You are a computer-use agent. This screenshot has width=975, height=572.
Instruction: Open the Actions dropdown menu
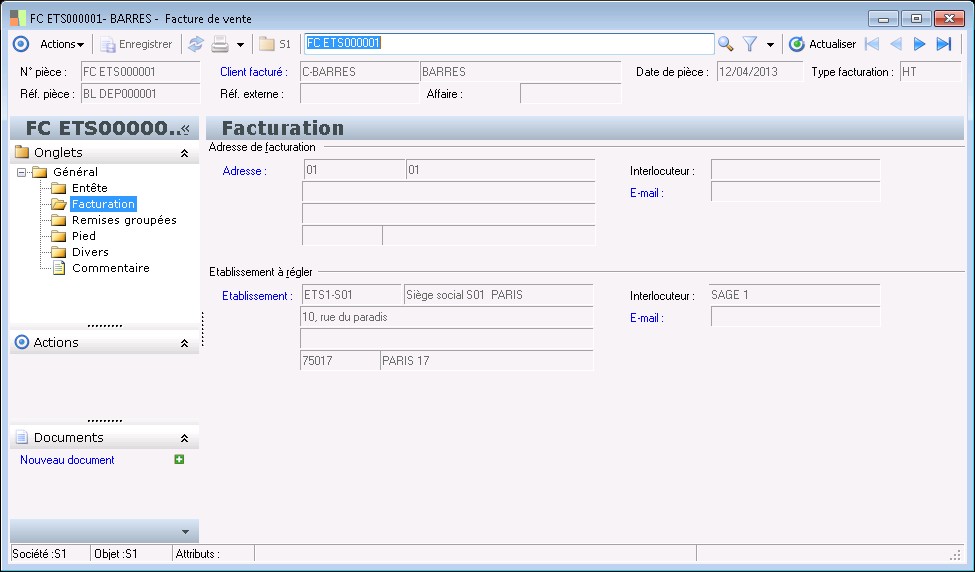click(61, 44)
